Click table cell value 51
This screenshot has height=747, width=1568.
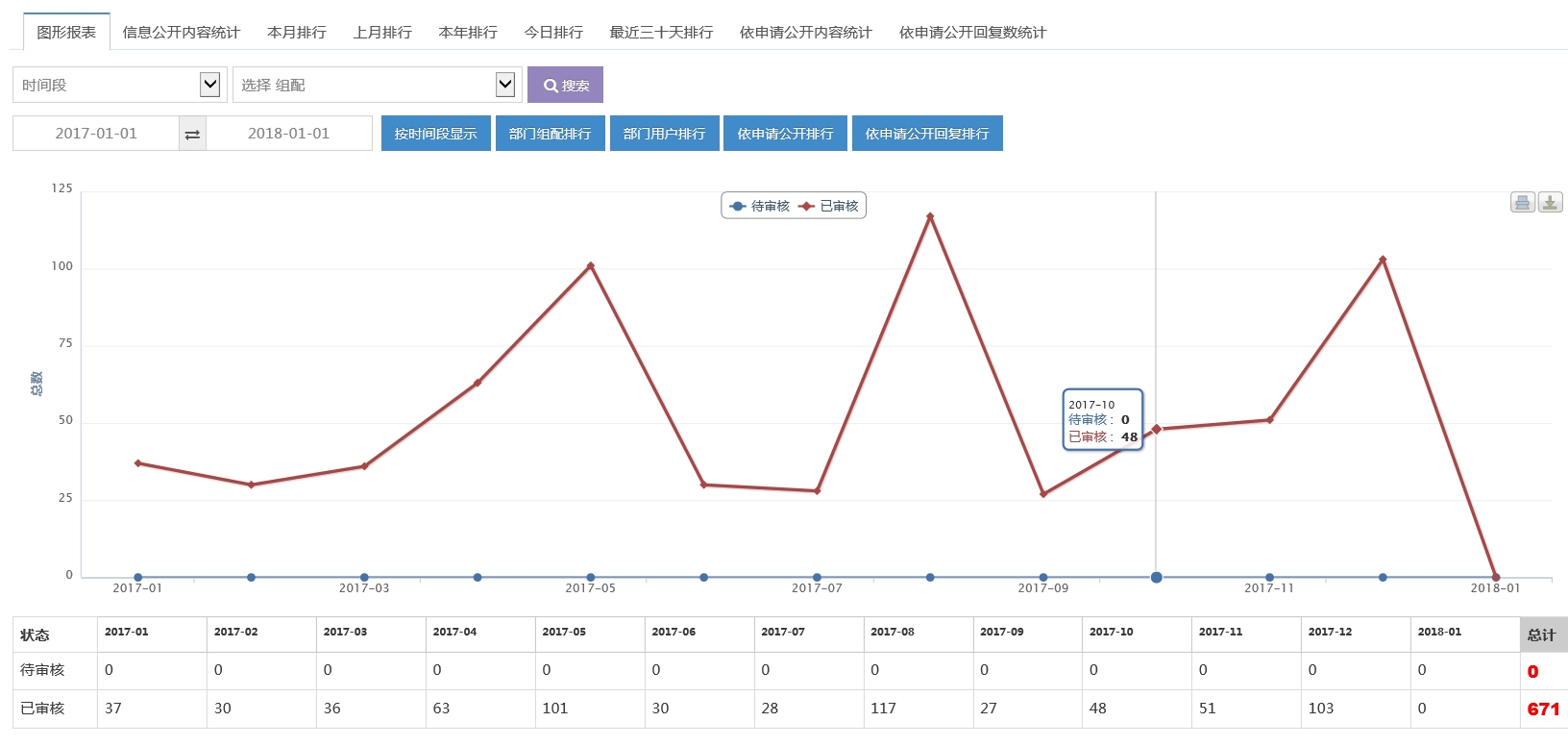pos(1207,709)
